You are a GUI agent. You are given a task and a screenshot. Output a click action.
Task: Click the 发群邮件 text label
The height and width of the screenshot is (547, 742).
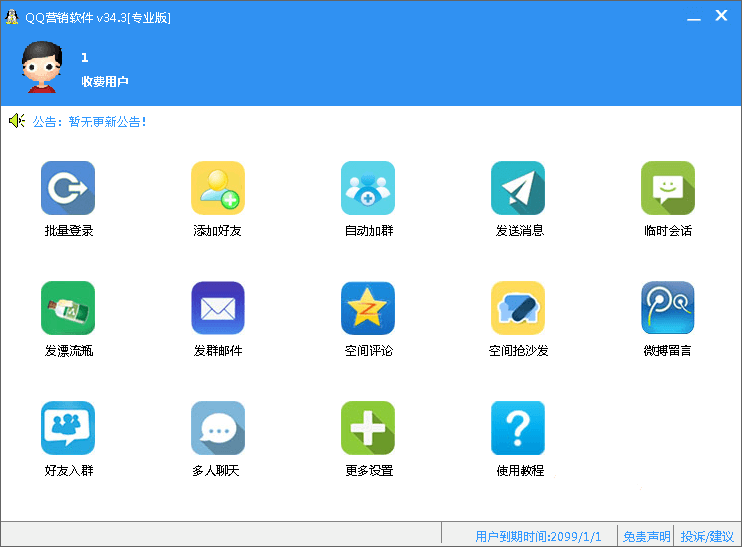tap(218, 351)
